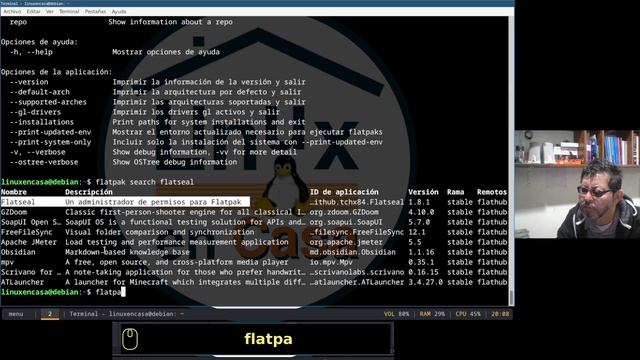The width and height of the screenshot is (640, 360).
Task: Select the highlighted Flatseal result row
Action: click(x=125, y=202)
